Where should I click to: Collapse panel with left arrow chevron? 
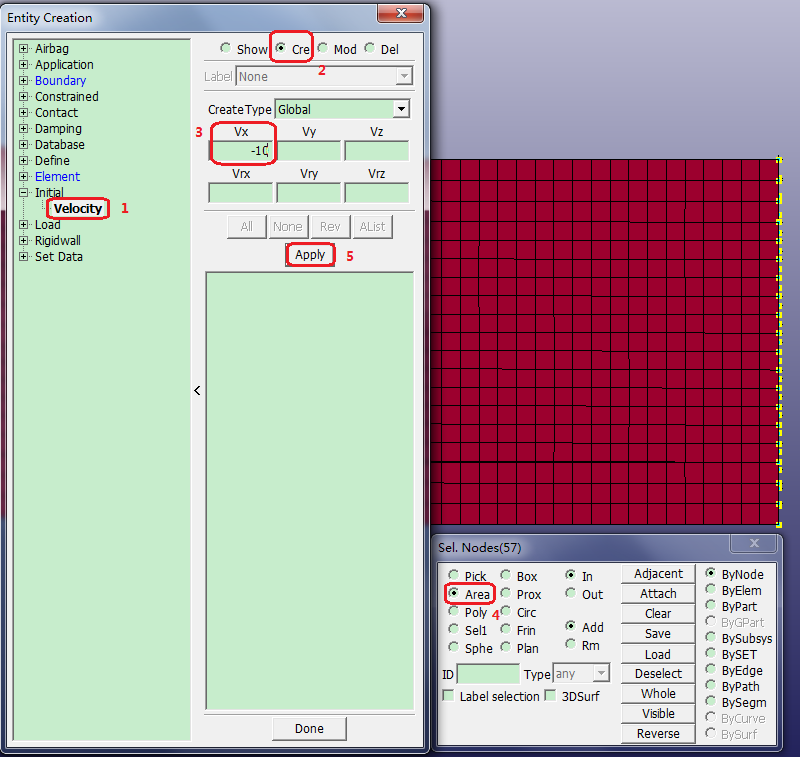point(197,391)
